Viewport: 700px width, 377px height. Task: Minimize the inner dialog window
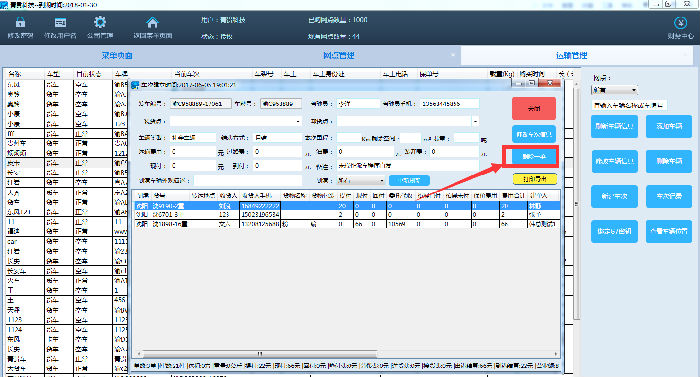[x=518, y=84]
